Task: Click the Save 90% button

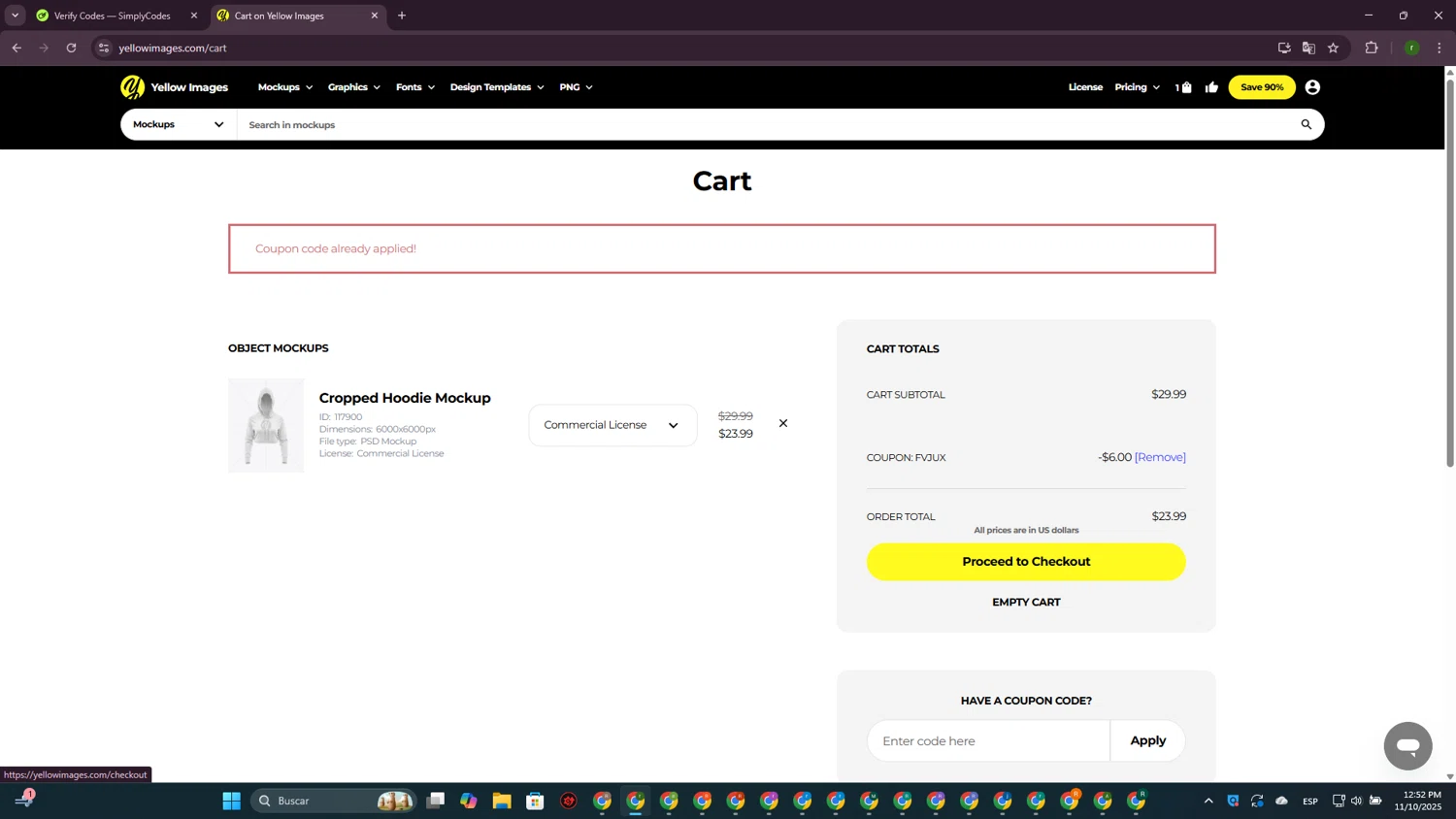Action: tap(1262, 87)
